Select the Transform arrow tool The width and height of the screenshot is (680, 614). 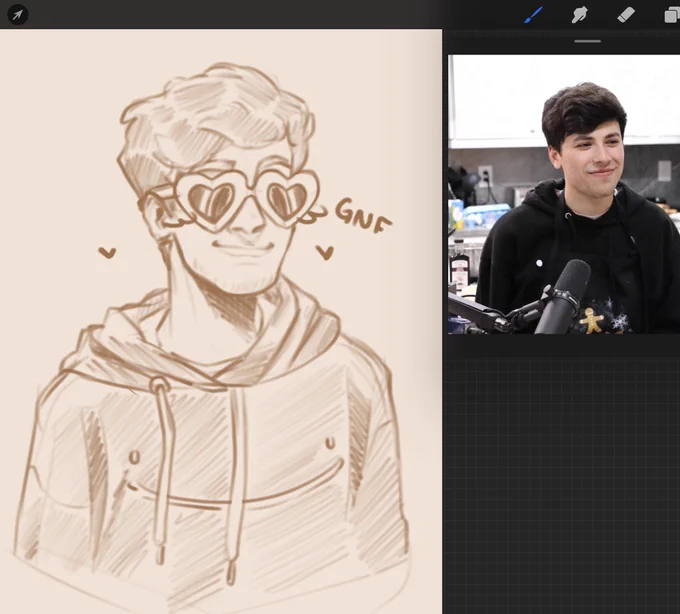coord(18,15)
